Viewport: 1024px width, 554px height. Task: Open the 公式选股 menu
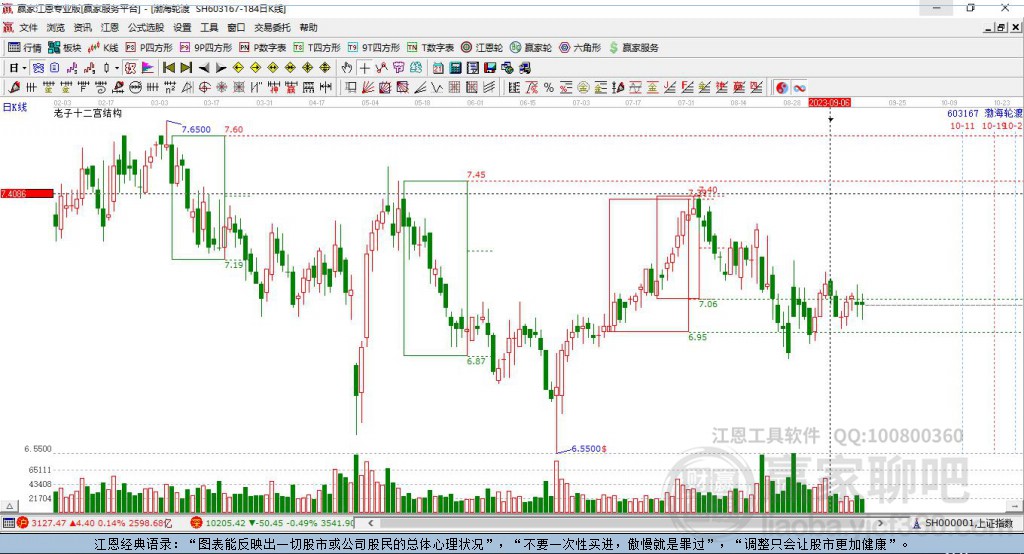[x=146, y=27]
